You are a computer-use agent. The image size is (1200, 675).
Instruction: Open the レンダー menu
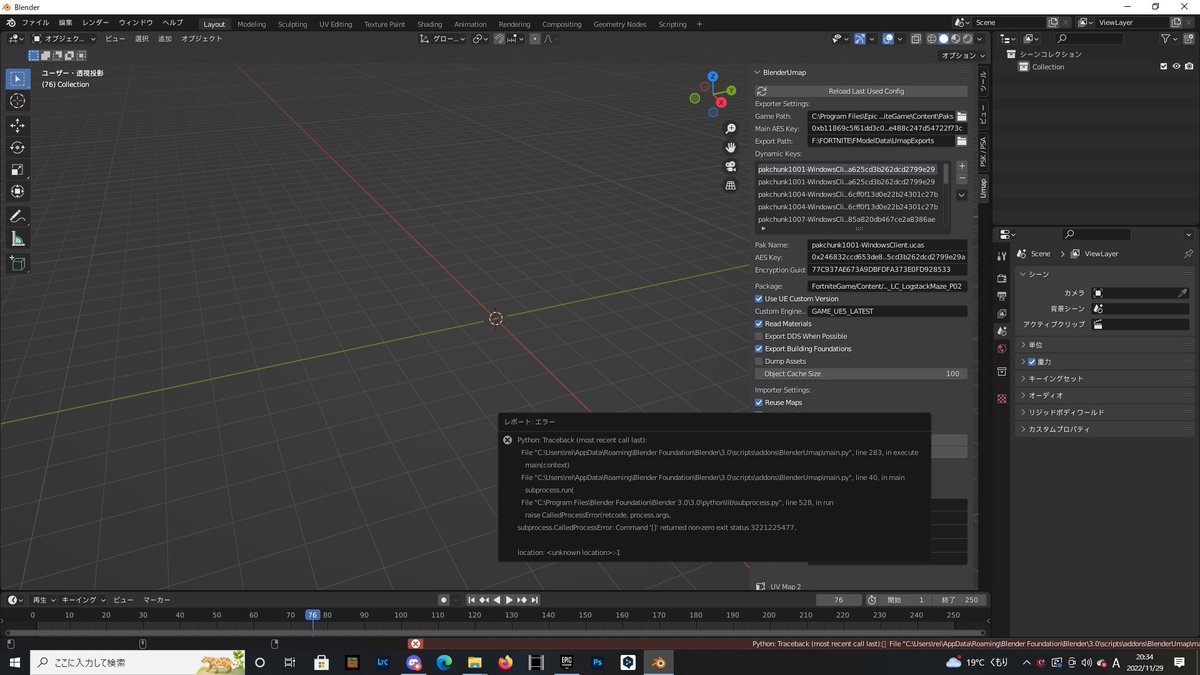point(96,22)
